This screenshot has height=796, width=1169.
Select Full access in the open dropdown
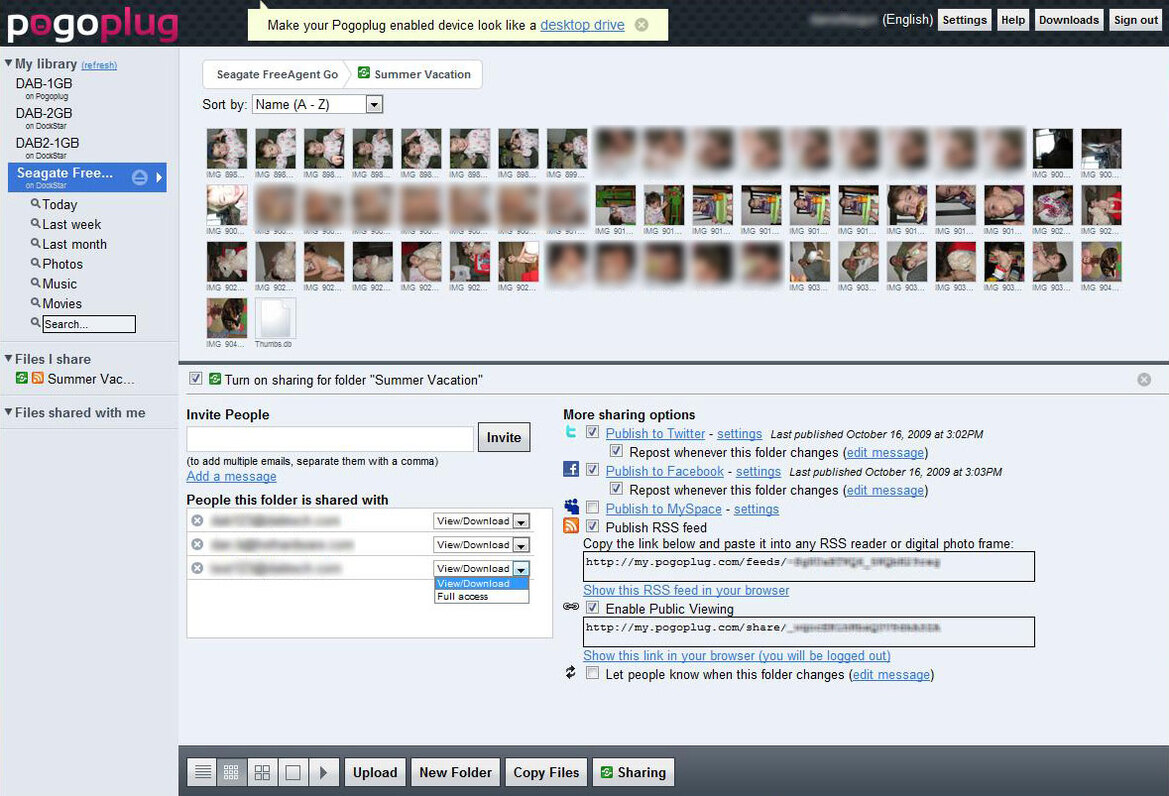click(482, 596)
